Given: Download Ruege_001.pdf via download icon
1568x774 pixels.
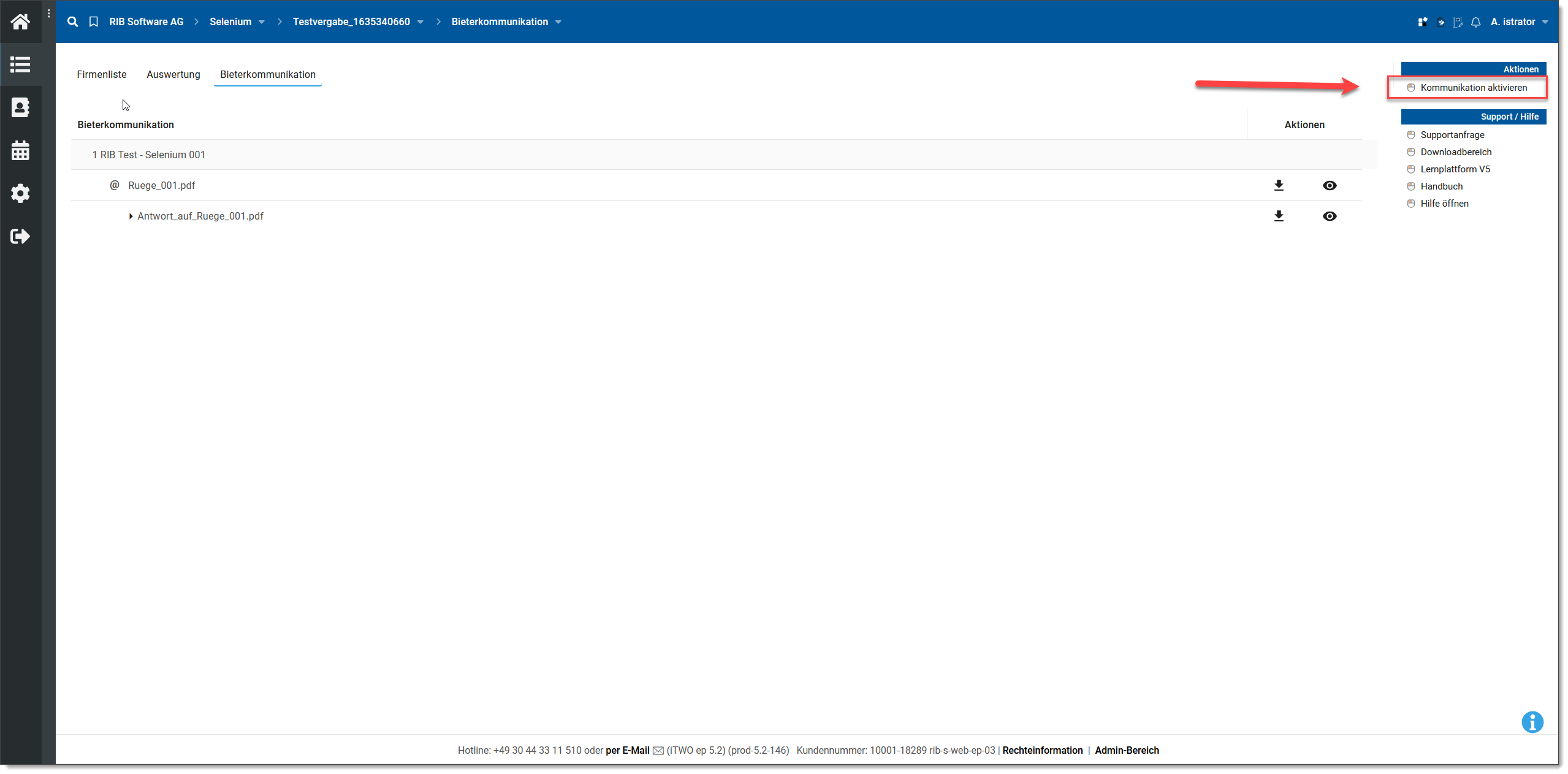Looking at the screenshot, I should click(1278, 185).
